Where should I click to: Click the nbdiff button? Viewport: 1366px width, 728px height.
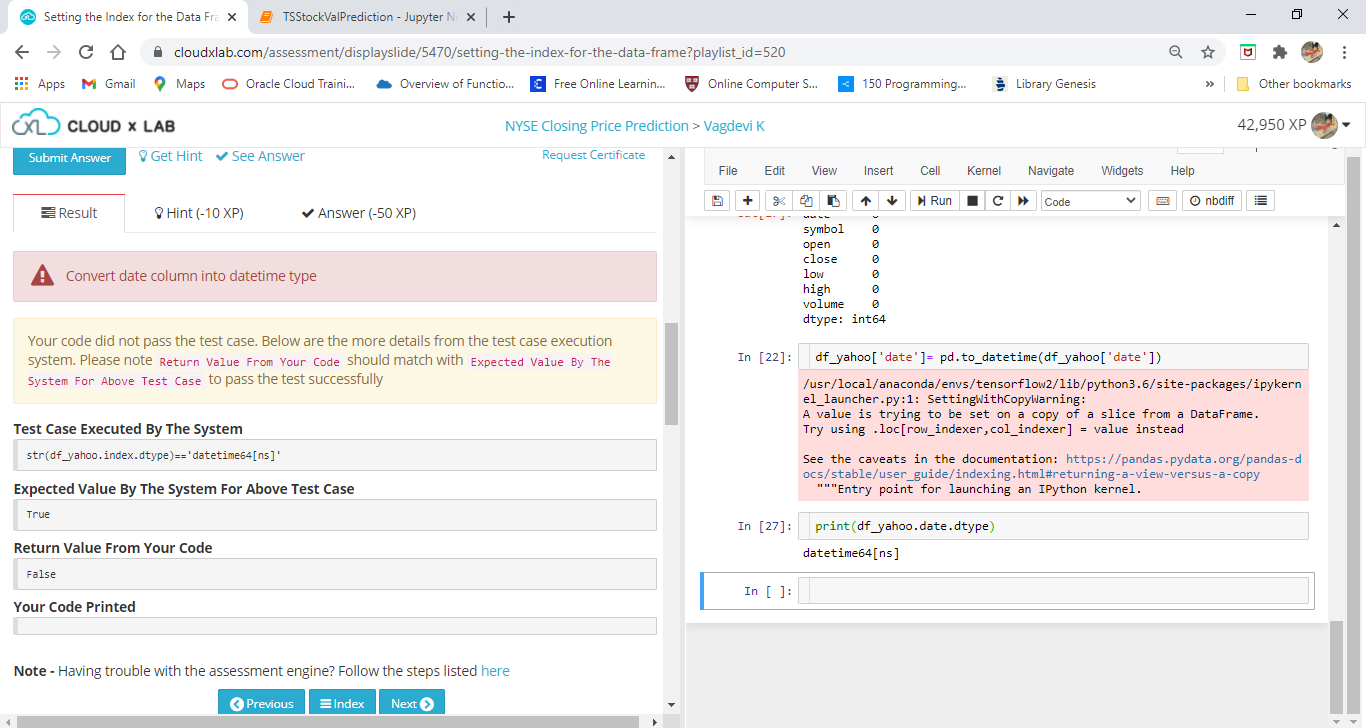[1211, 201]
